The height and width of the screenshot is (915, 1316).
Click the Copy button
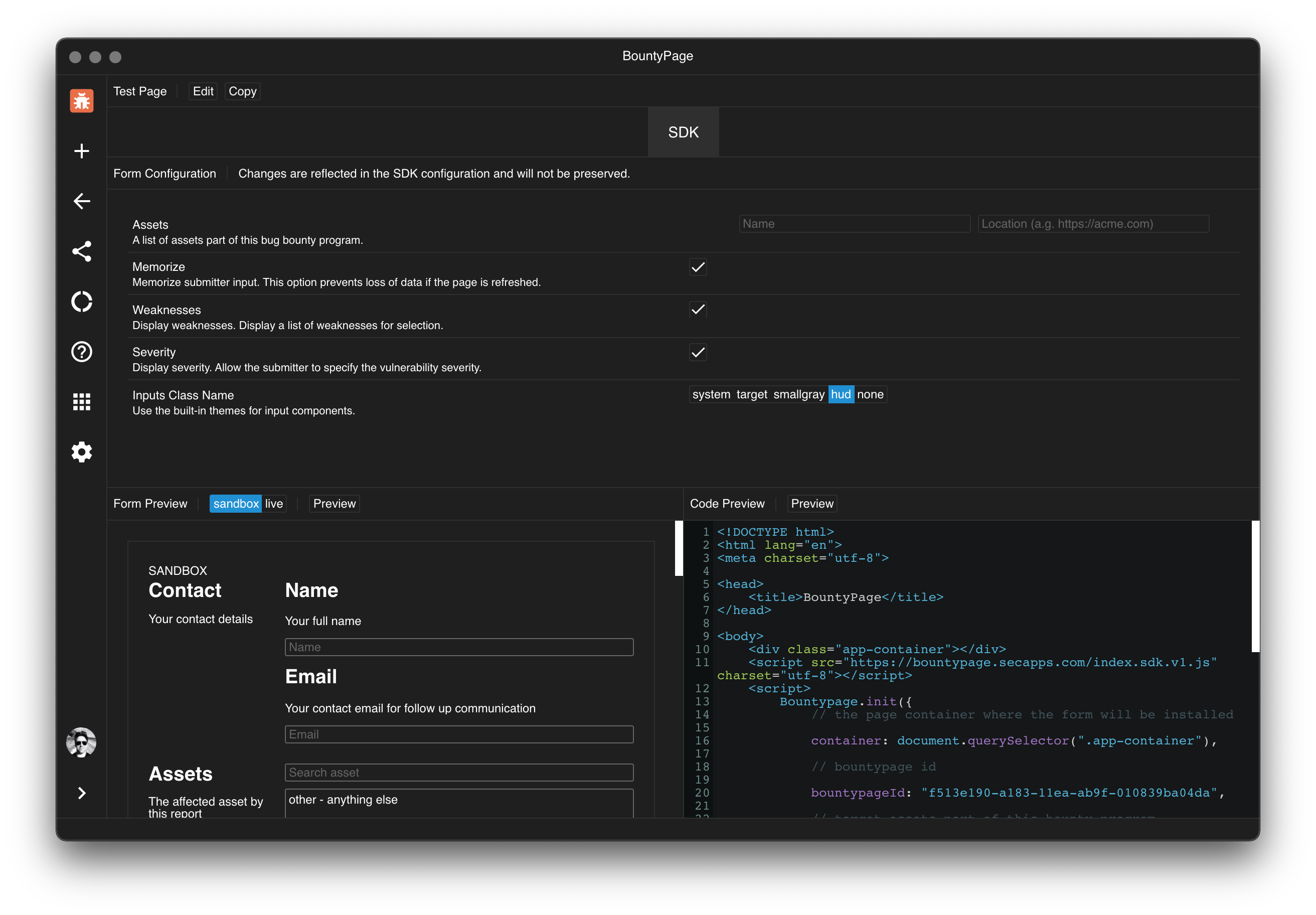click(242, 91)
